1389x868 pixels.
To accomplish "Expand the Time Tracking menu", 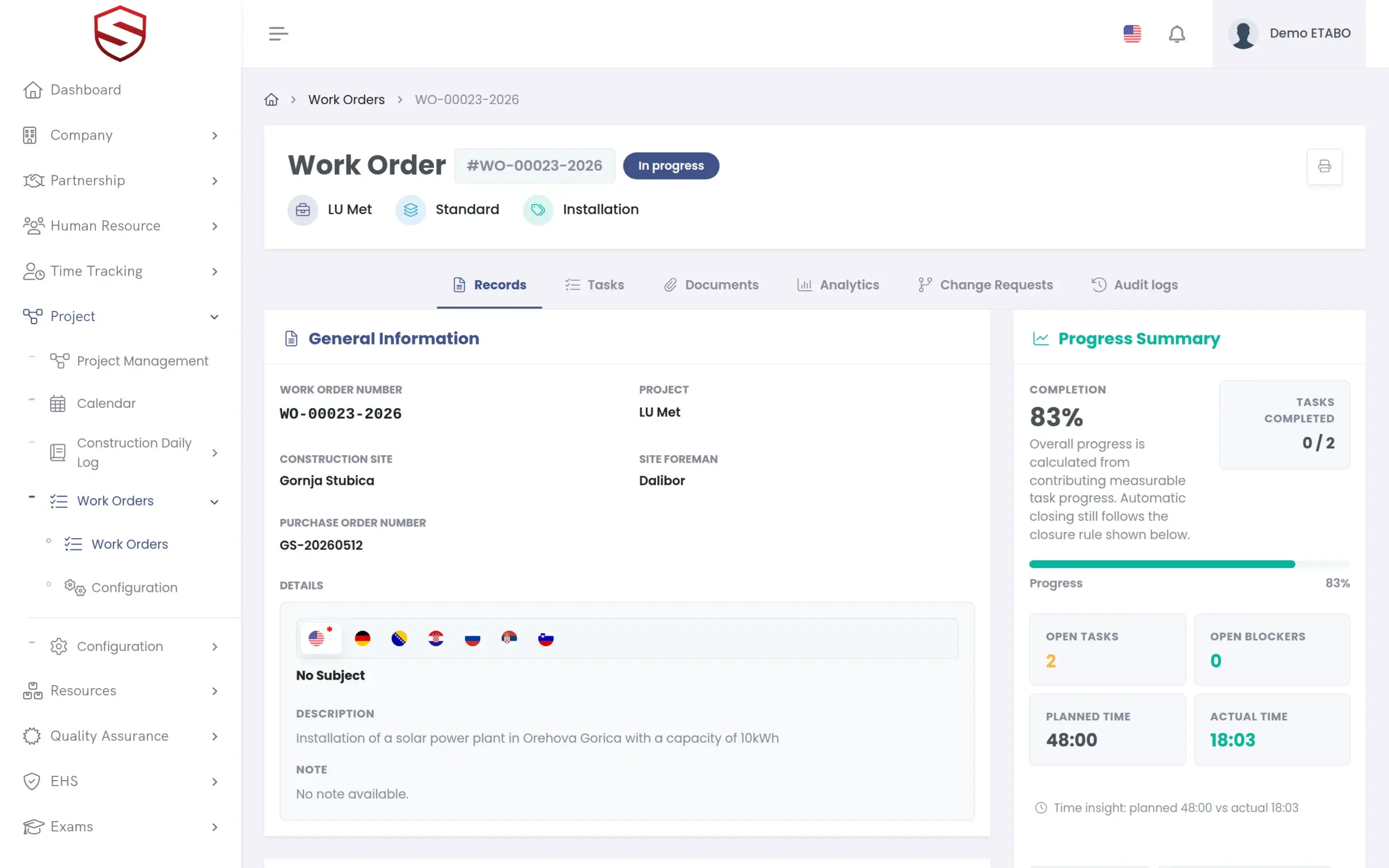I will [120, 271].
